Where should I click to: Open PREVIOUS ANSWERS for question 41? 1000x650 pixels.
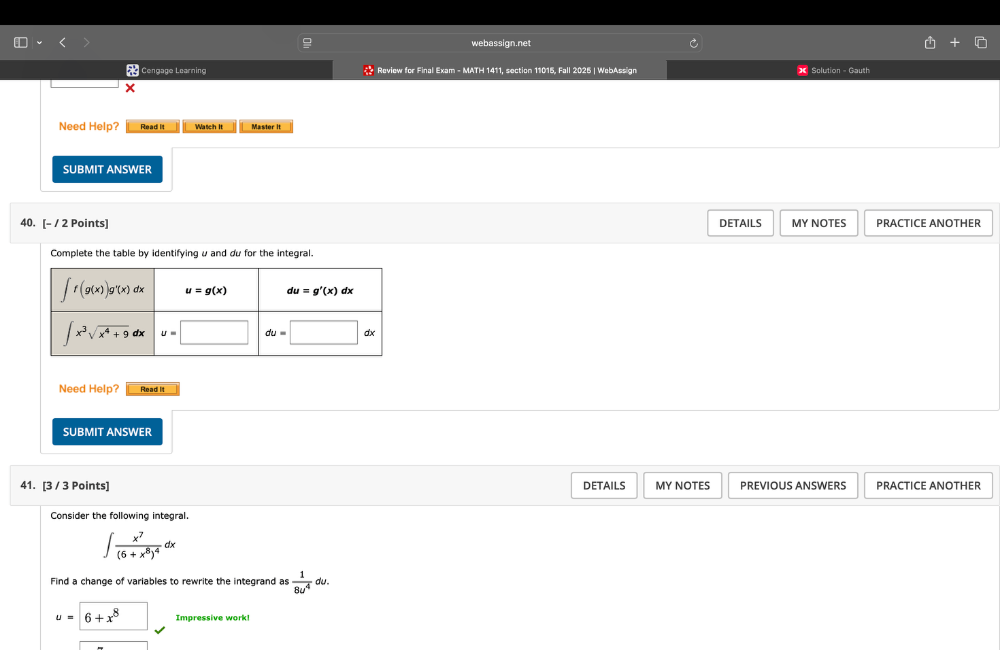pyautogui.click(x=792, y=486)
